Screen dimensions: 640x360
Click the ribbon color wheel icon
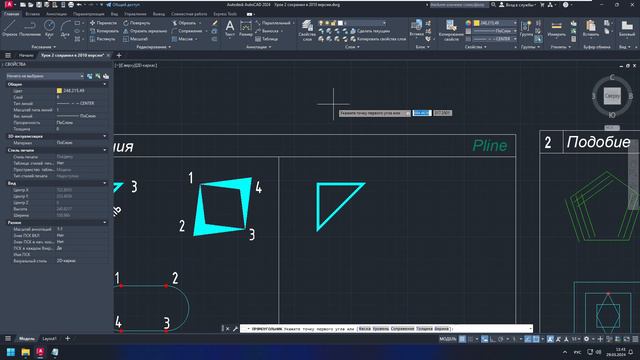pos(468,23)
